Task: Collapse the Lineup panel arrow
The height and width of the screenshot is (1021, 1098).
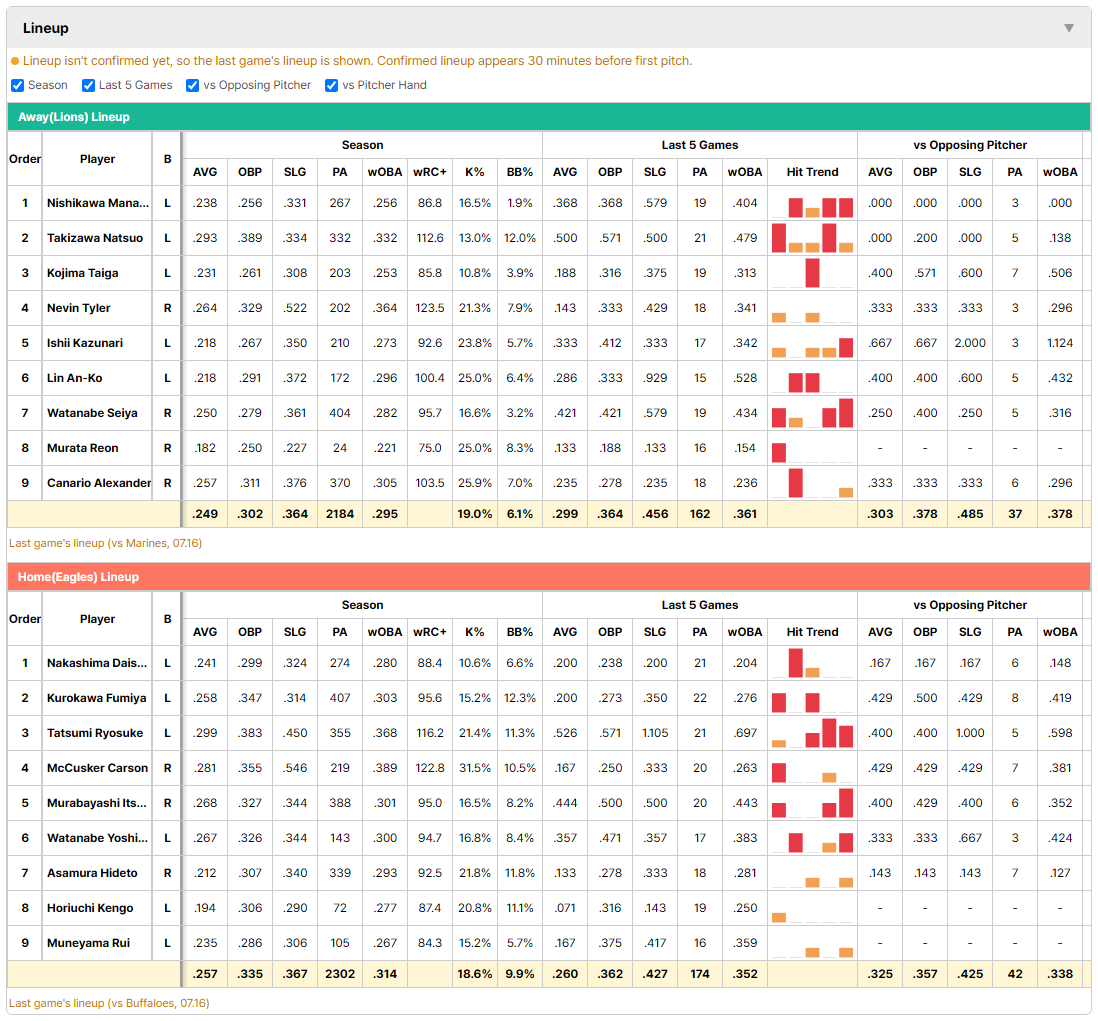Action: point(1069,28)
